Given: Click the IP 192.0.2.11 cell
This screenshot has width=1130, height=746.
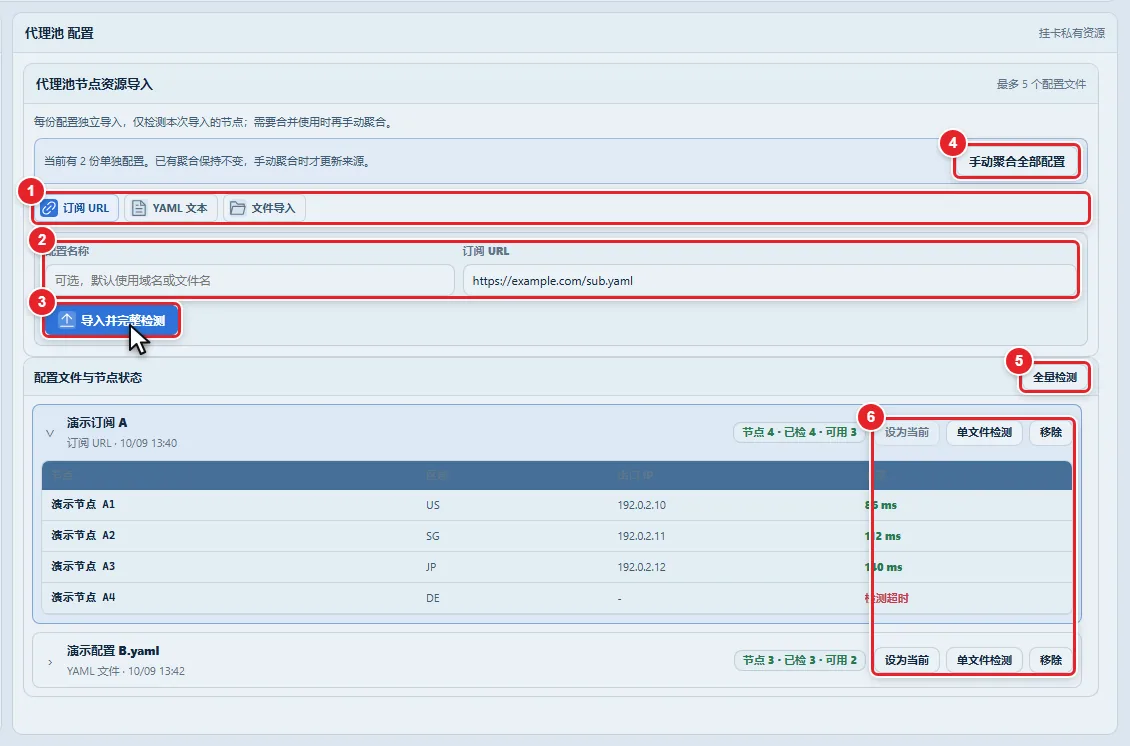Looking at the screenshot, I should coord(641,536).
